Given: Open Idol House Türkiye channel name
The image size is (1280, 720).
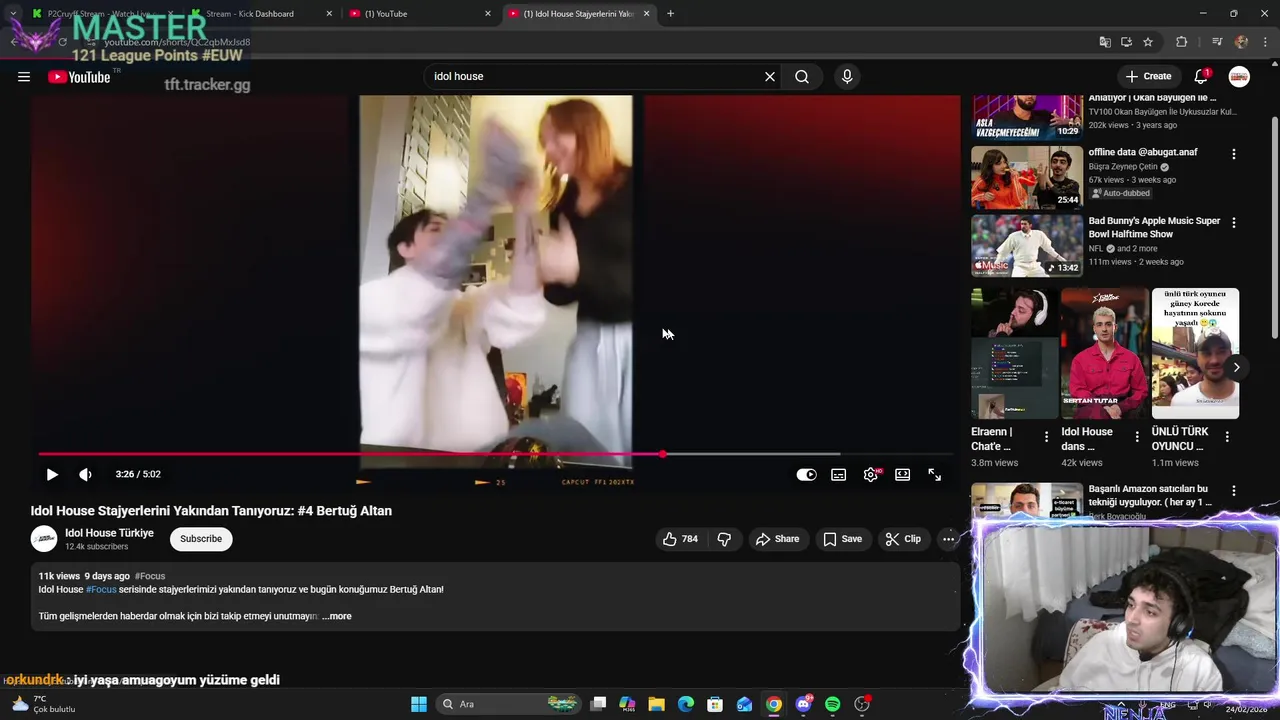Looking at the screenshot, I should (109, 533).
